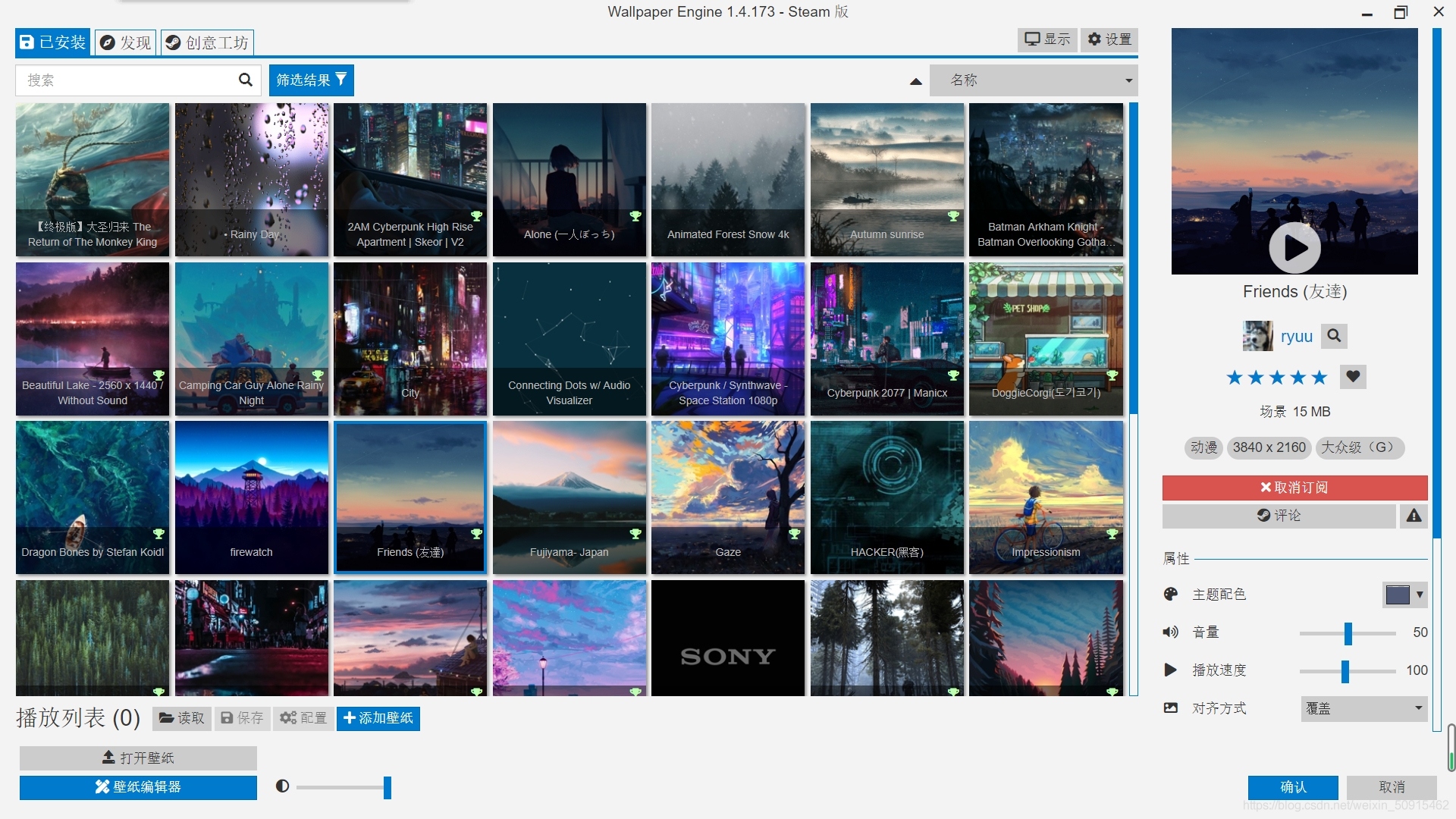
Task: Search for author ryuu's wallpapers
Action: click(x=1334, y=336)
